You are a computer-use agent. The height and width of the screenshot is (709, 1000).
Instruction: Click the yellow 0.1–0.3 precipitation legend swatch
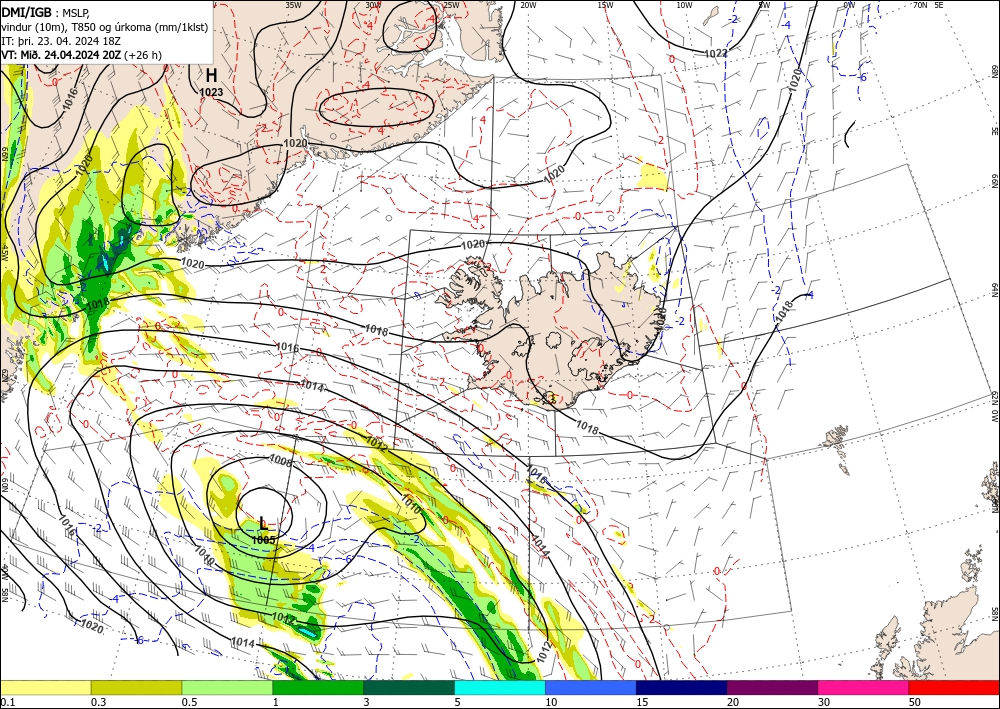(x=45, y=687)
